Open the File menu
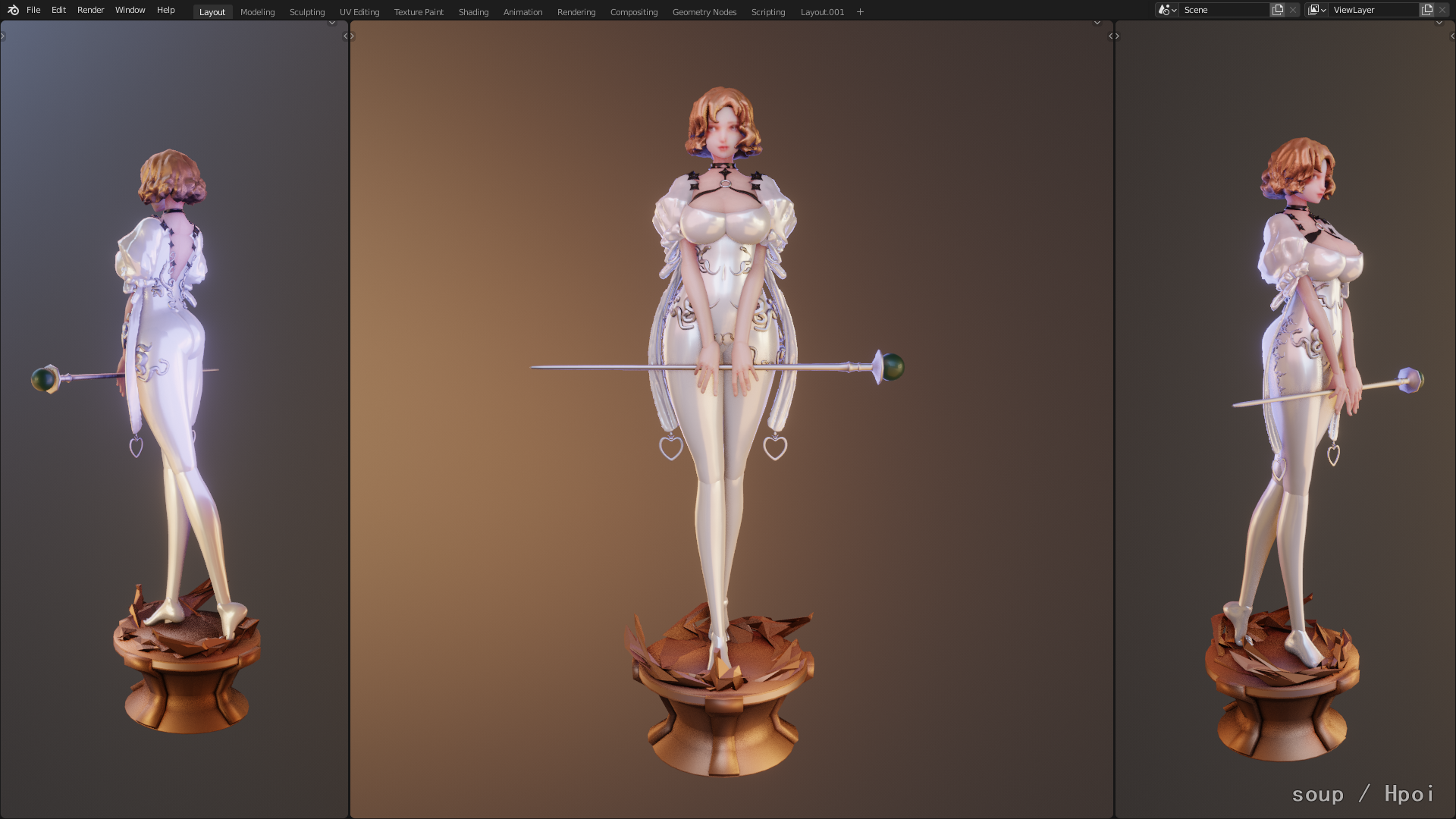1456x819 pixels. tap(33, 10)
